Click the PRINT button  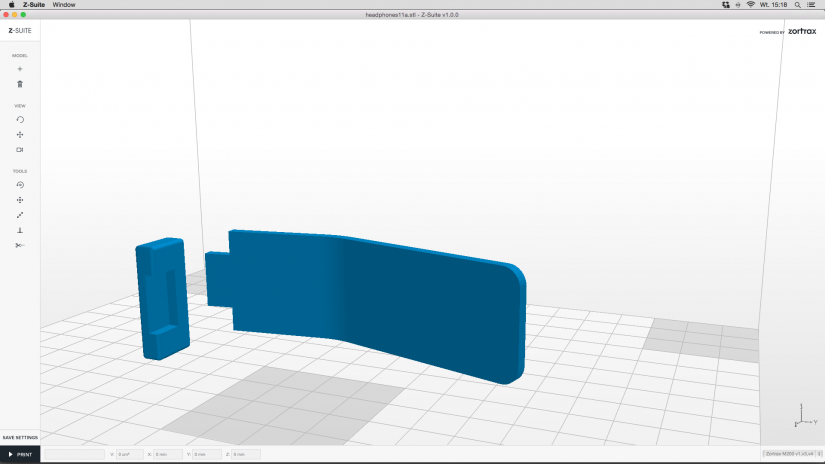tap(20, 455)
